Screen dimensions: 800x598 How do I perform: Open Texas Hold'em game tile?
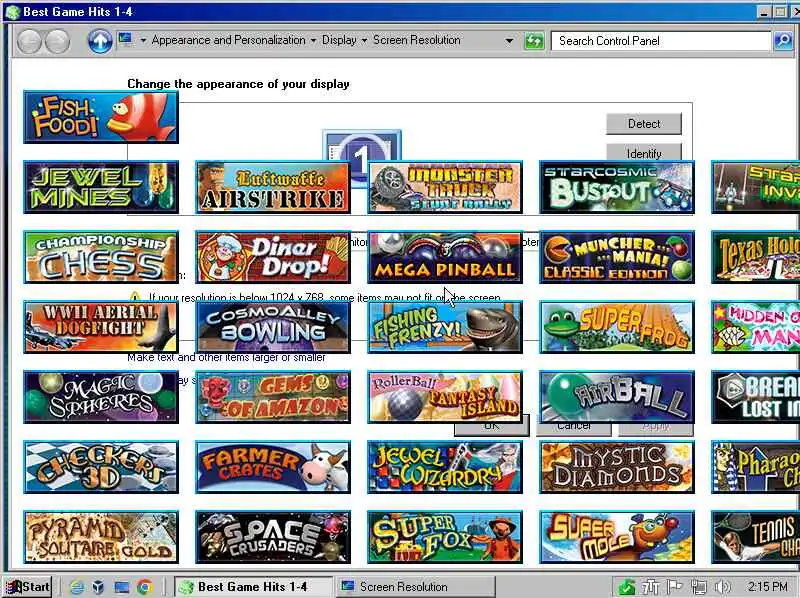[756, 257]
